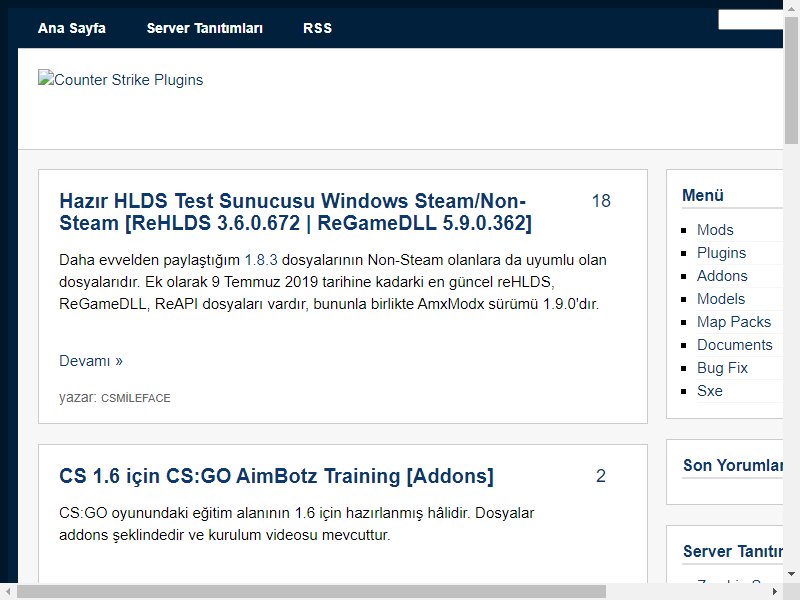Click the horizontal scrollbar right arrow
Screen dimensions: 800x600
775,592
